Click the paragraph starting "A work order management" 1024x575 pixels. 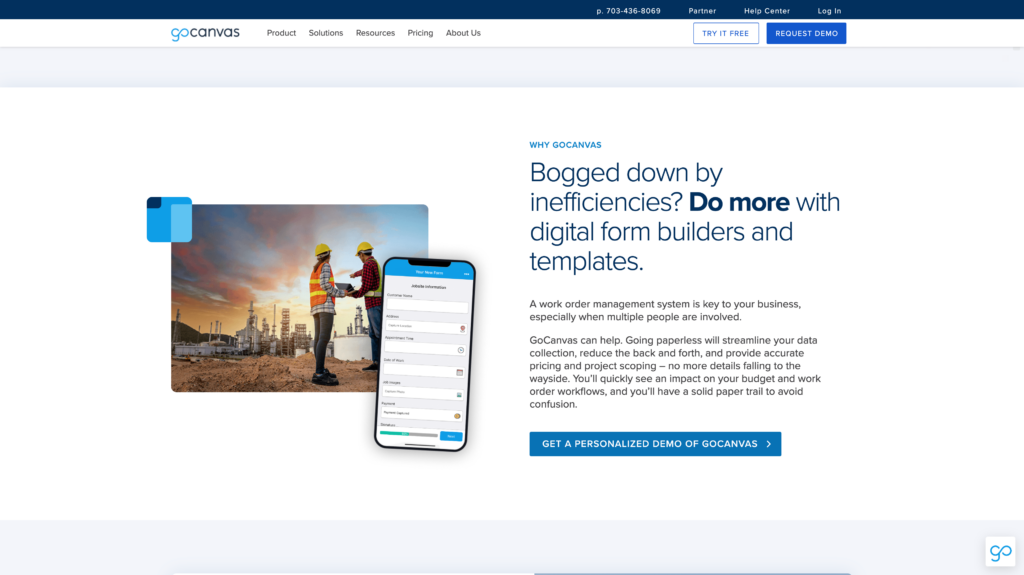tap(665, 310)
